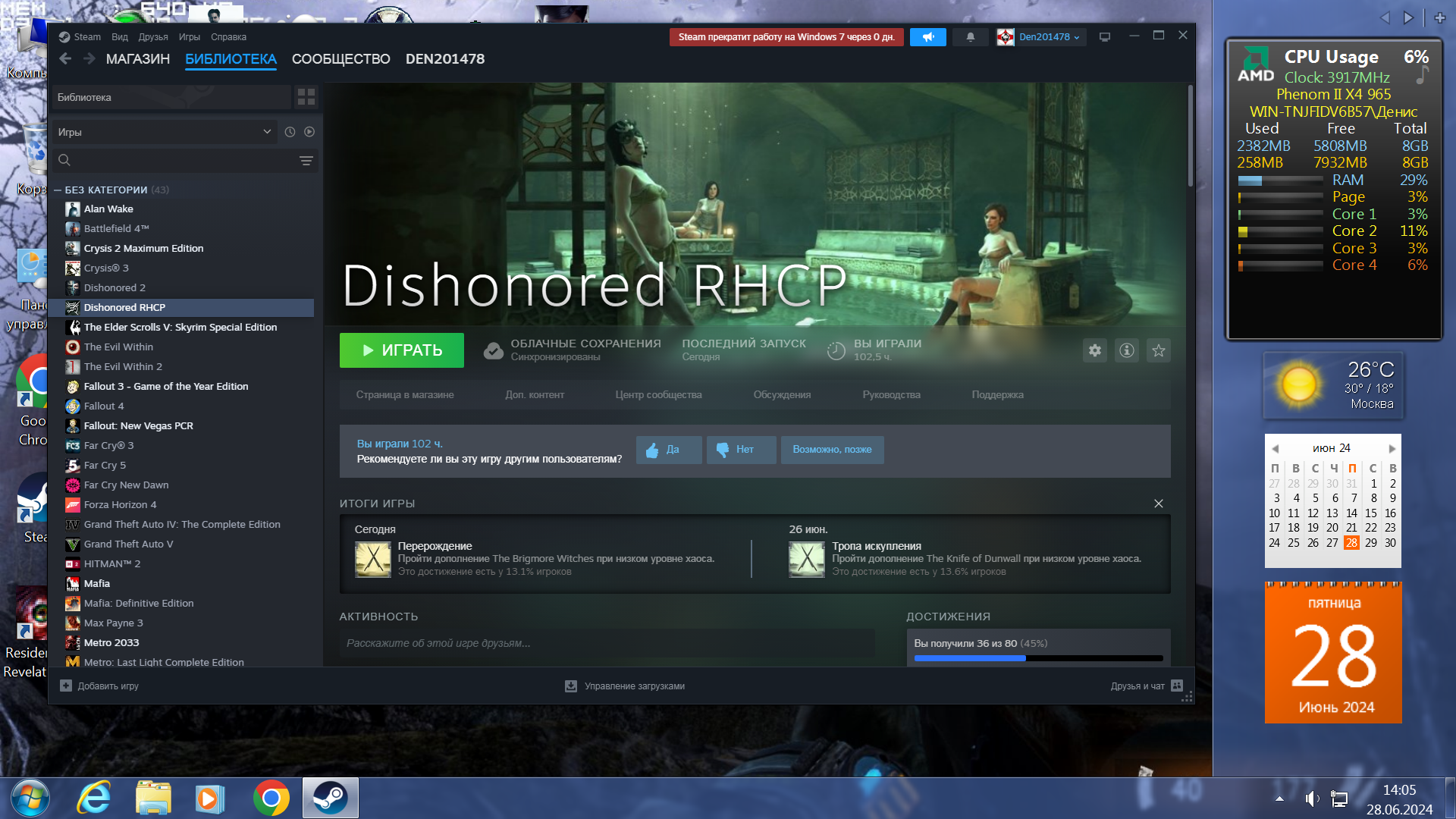1456x819 pixels.
Task: Click the achievements progress bar
Action: click(1038, 658)
